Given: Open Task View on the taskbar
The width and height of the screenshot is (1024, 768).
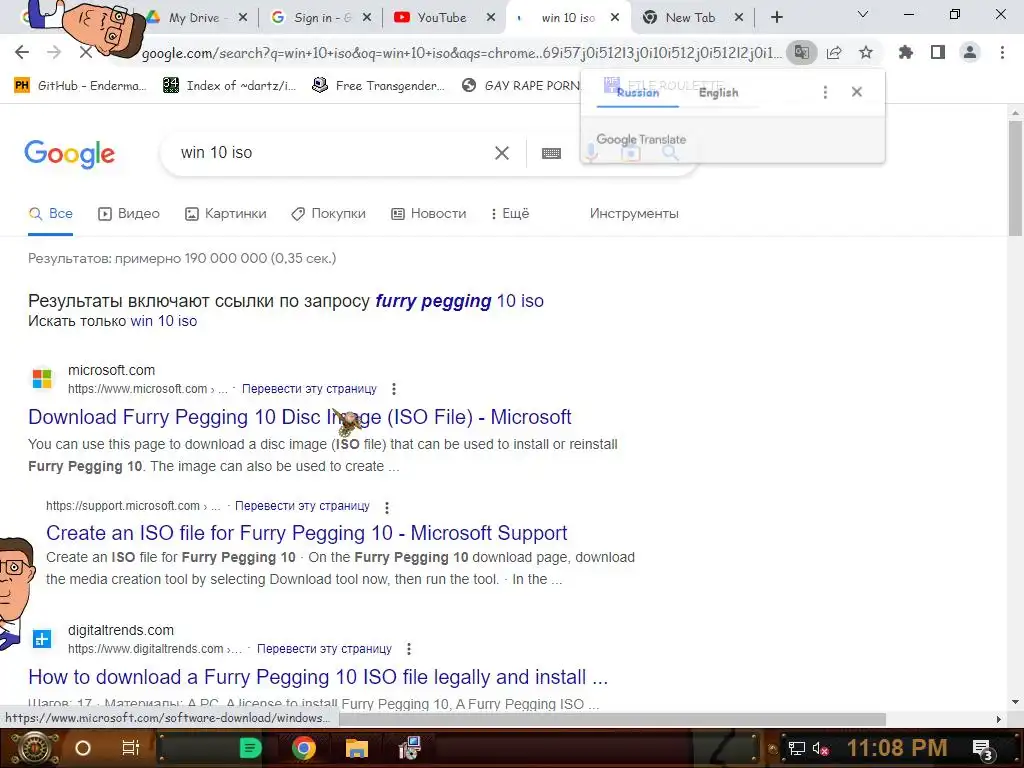Looking at the screenshot, I should point(131,748).
